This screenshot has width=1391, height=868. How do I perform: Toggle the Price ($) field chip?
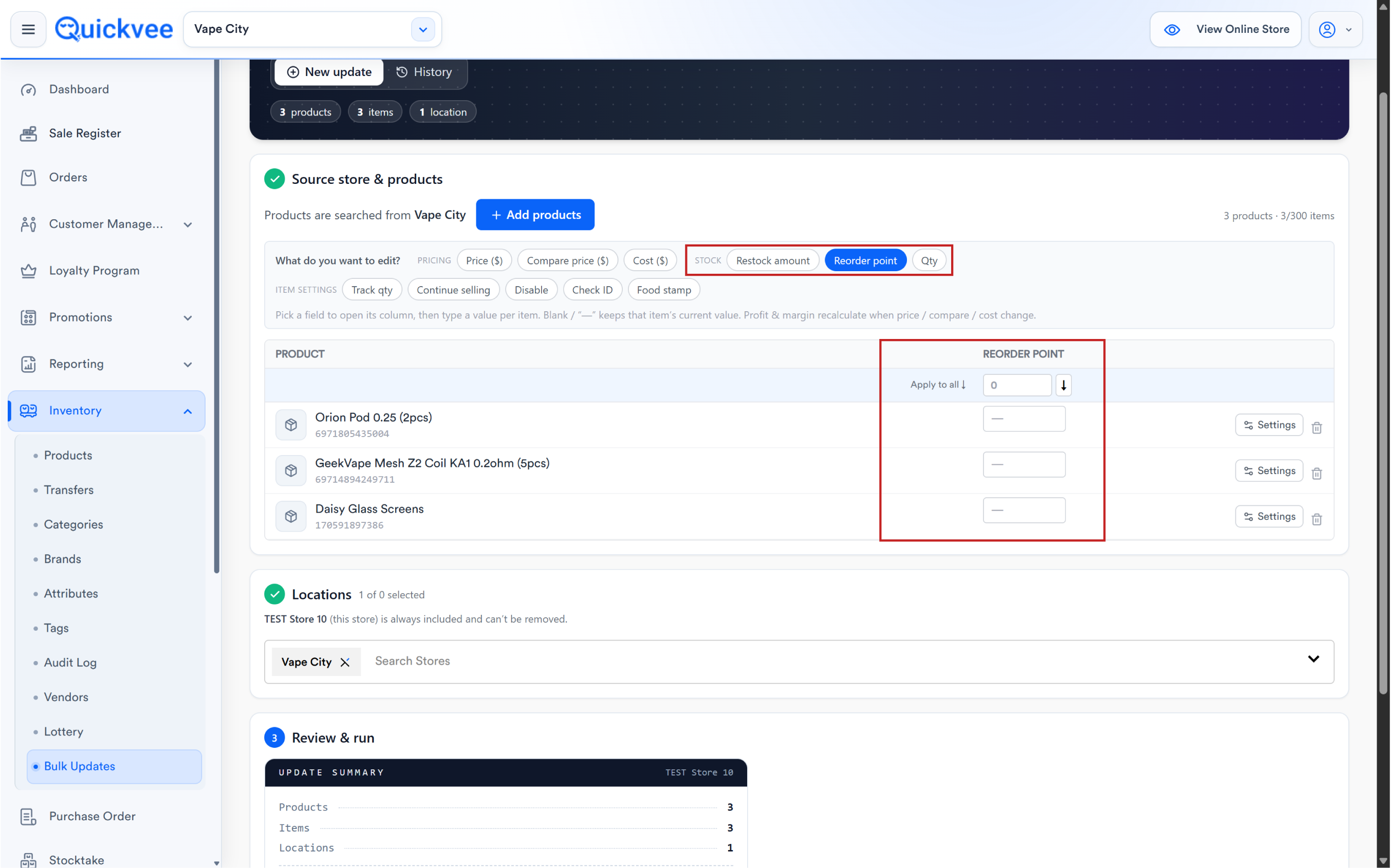[x=484, y=260]
